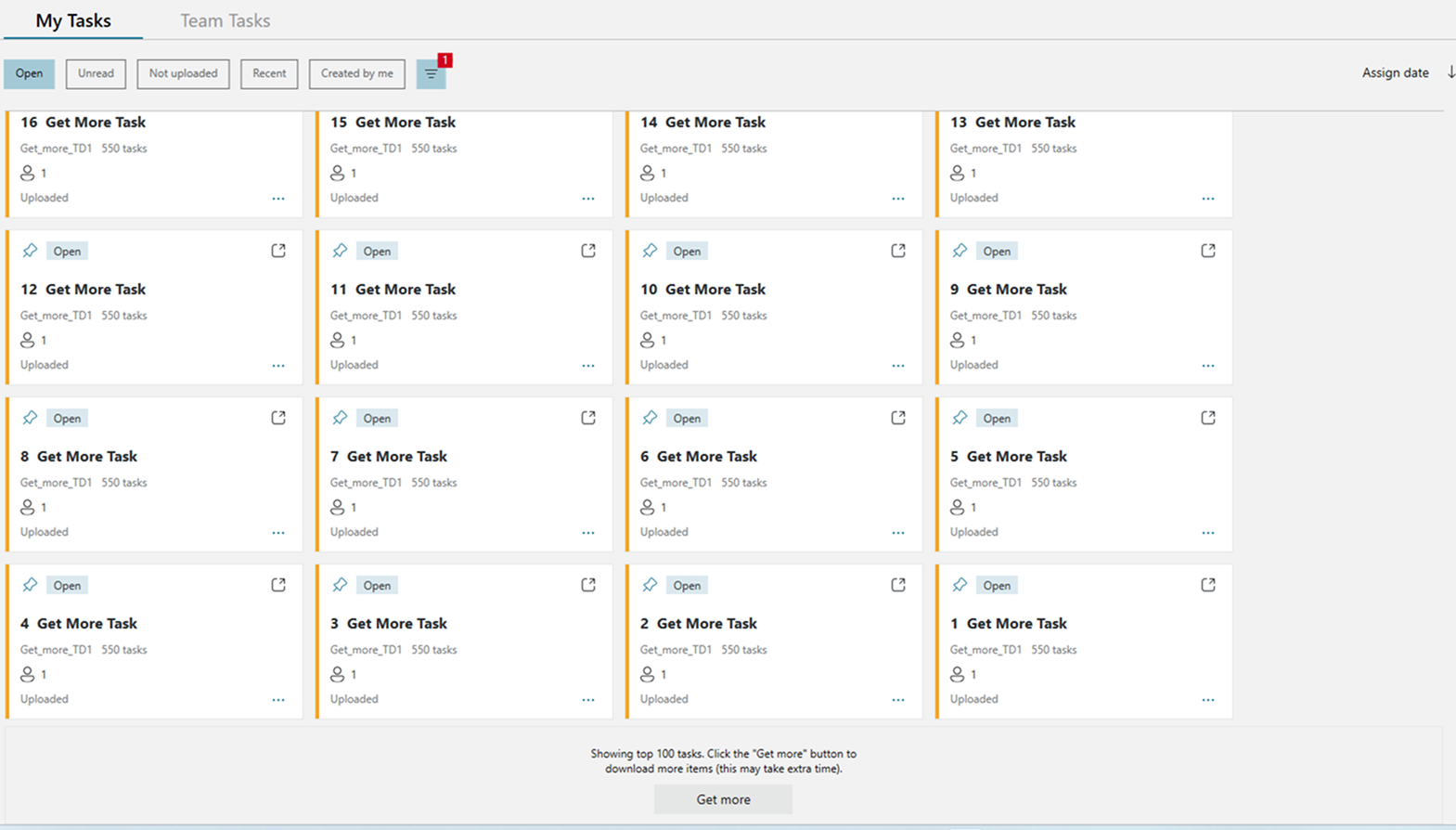Select the My Tasks tab
Viewport: 1456px width, 830px height.
pyautogui.click(x=73, y=20)
